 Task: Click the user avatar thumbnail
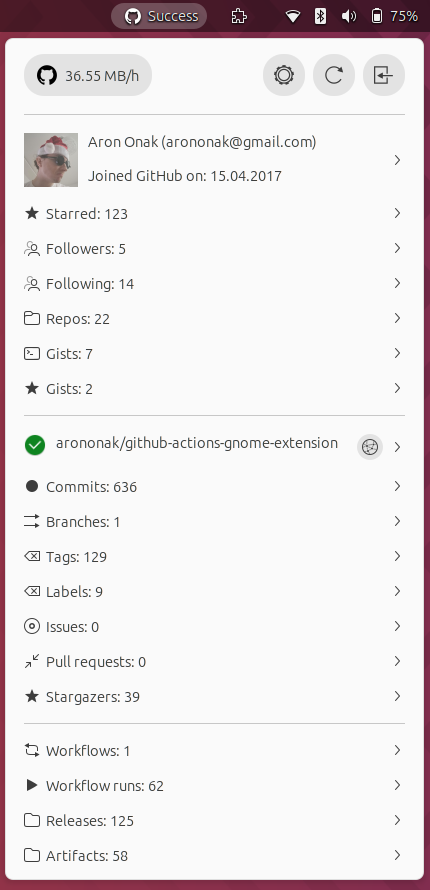coord(51,160)
